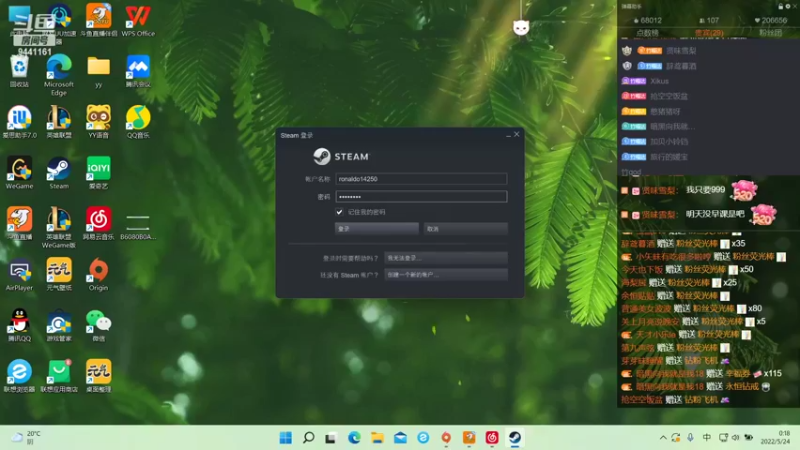Viewport: 800px width, 450px height.
Task: Open the 英雄联盟 shortcut beside YY语音
Action: 59,122
